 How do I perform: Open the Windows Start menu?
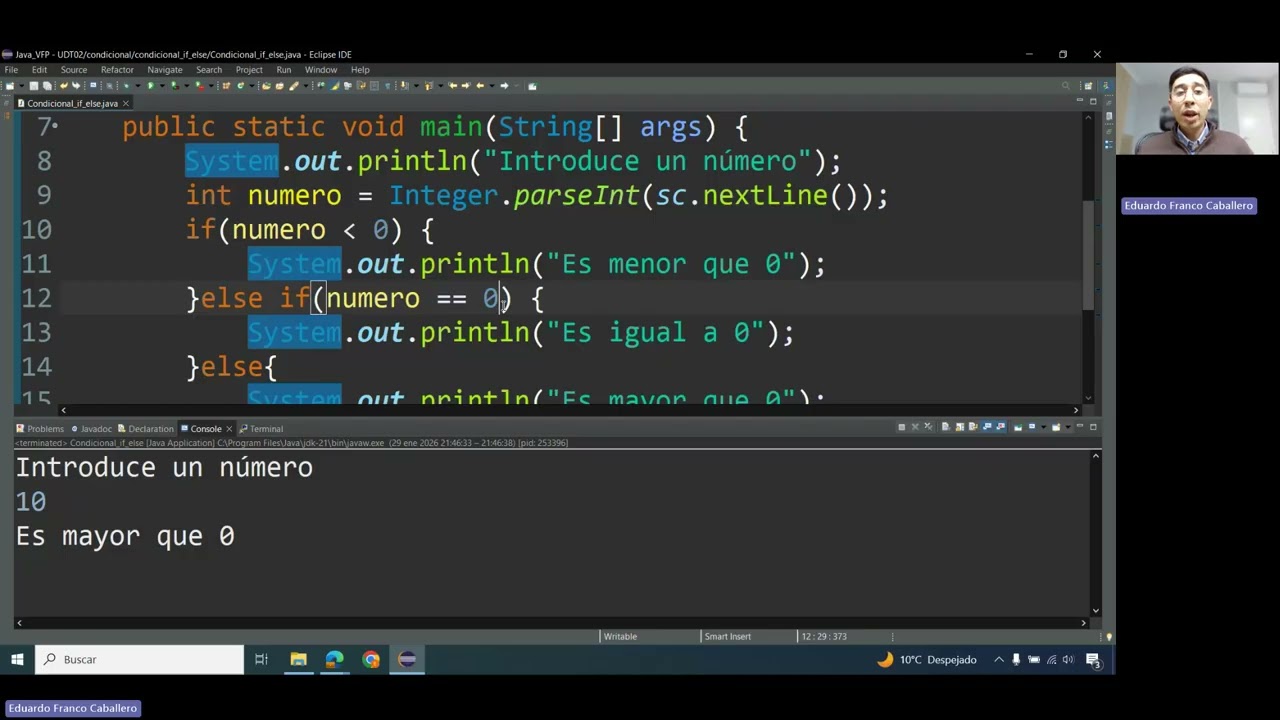(17, 659)
